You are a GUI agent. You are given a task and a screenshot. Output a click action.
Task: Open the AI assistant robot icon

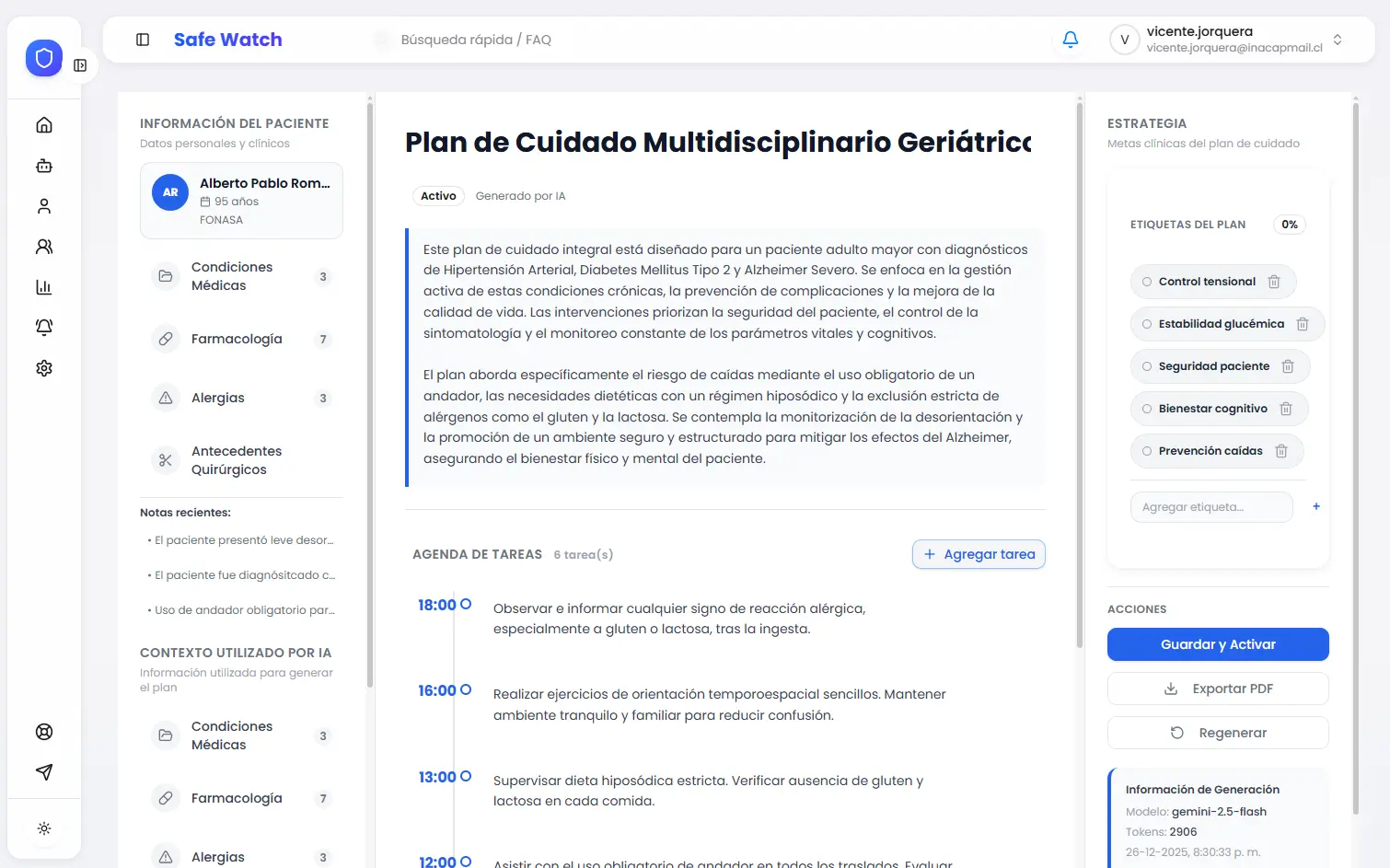(43, 165)
